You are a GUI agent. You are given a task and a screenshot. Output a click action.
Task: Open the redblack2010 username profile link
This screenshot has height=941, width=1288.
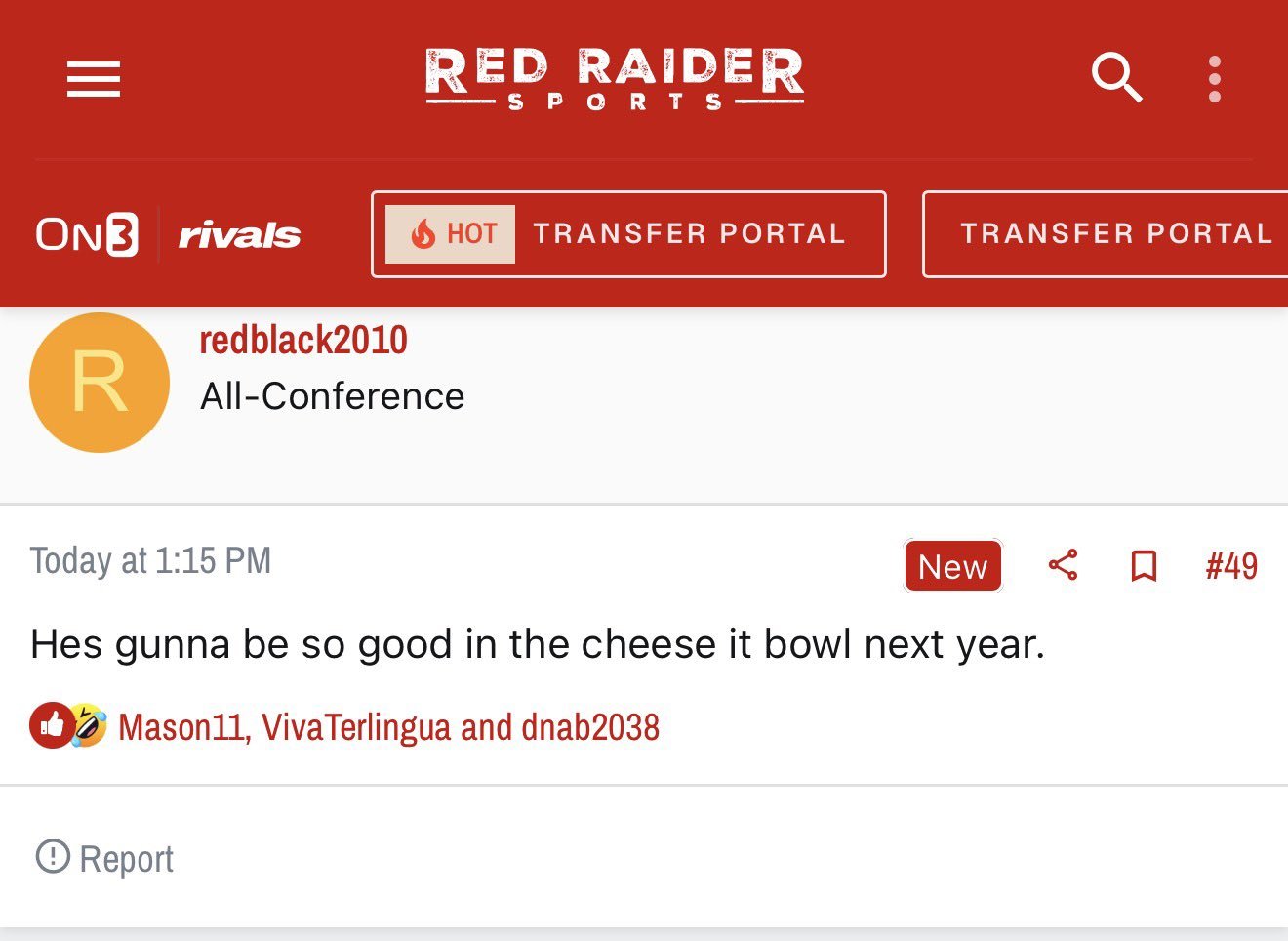(x=303, y=341)
